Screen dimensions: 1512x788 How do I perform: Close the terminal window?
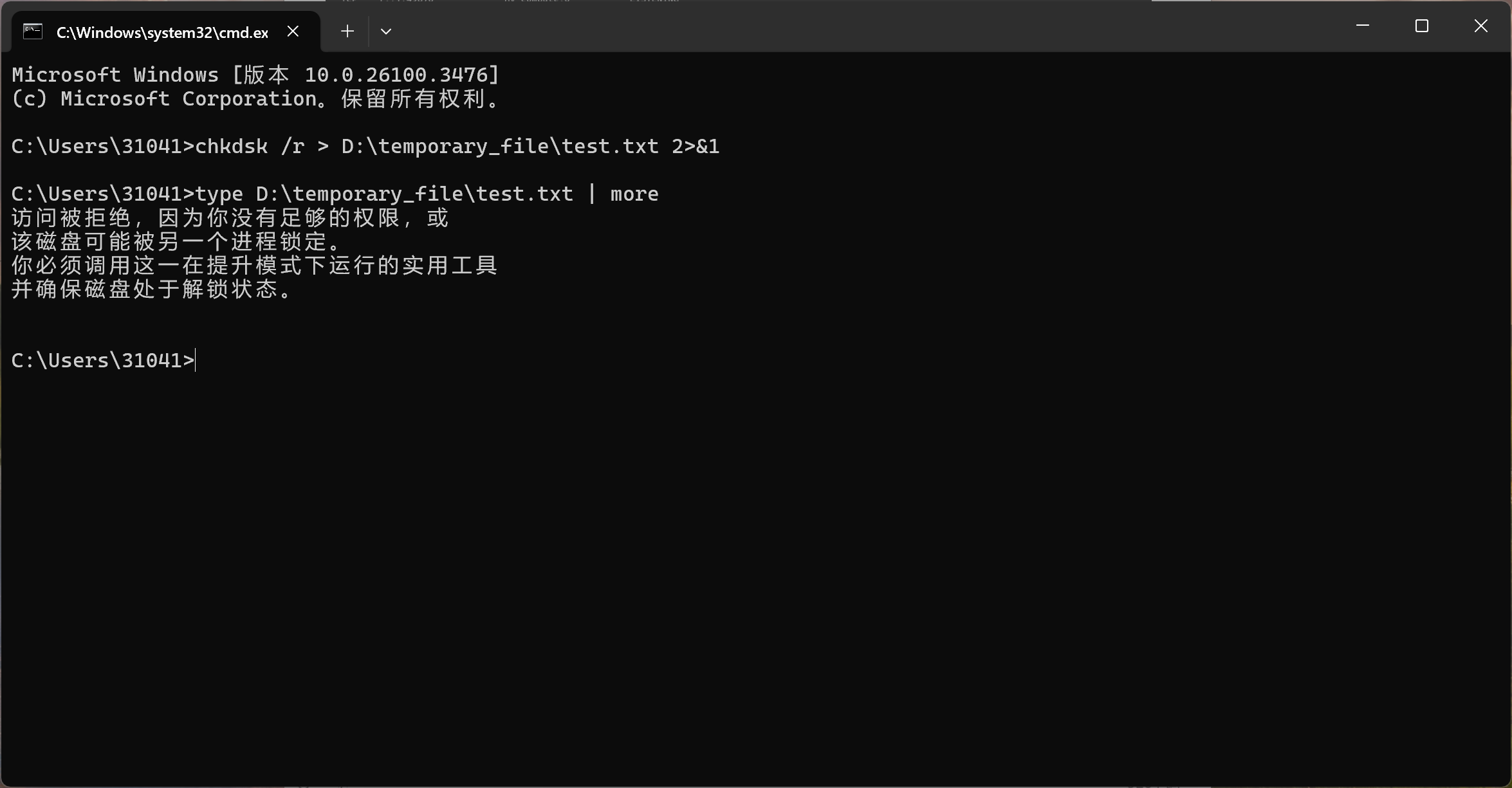point(1480,26)
